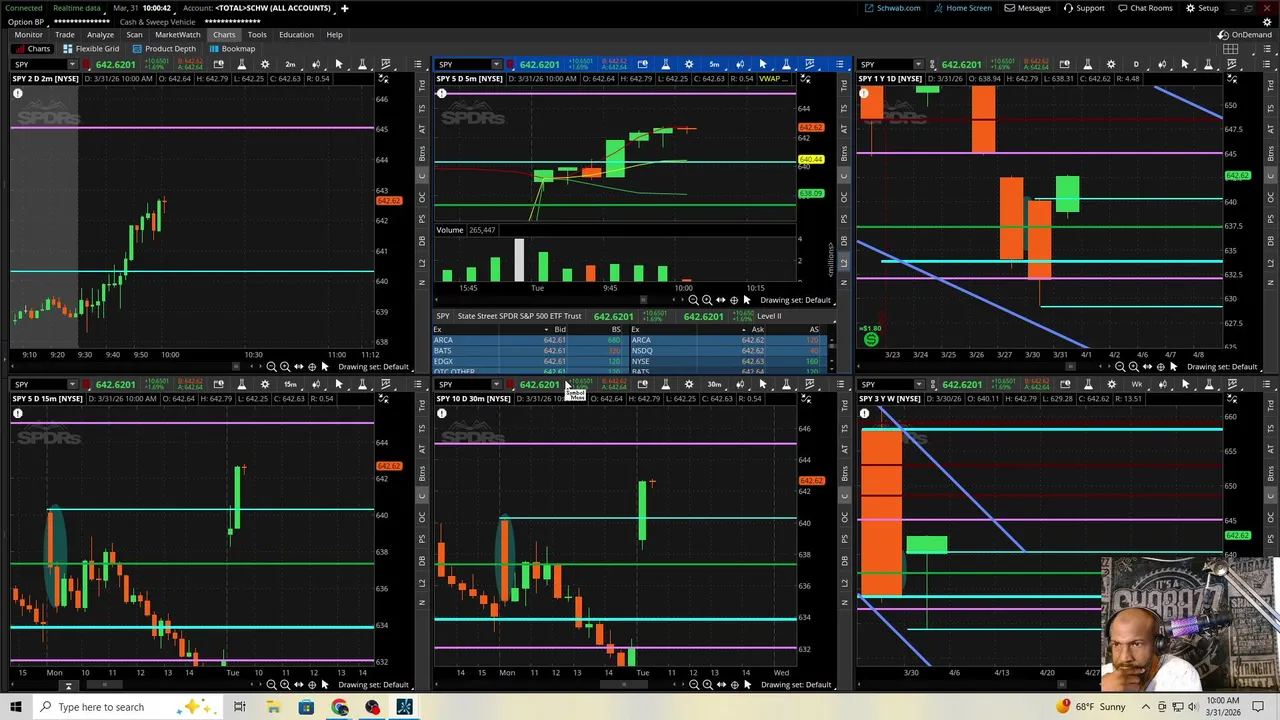This screenshot has height=720, width=1280.
Task: Toggle Trd side panel on 2m chart
Action: (x=422, y=86)
